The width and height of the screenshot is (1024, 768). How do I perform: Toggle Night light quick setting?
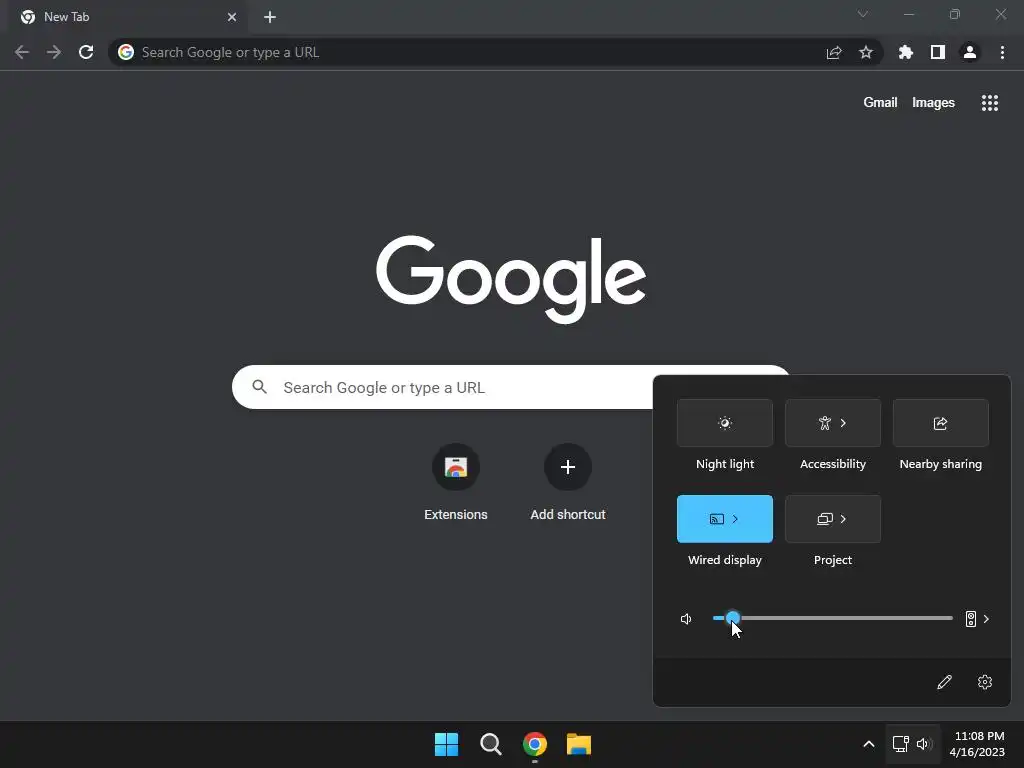point(725,423)
